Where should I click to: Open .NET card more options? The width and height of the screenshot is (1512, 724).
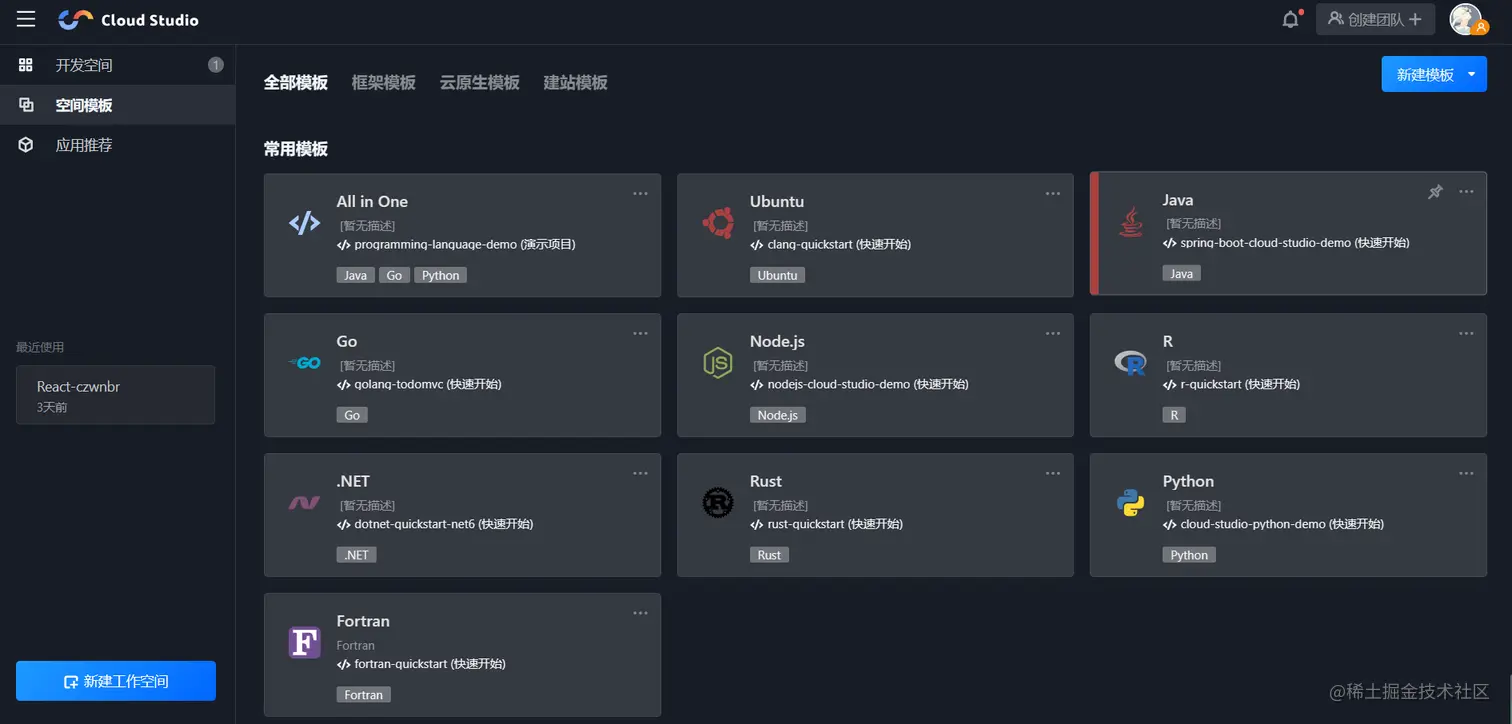click(x=640, y=473)
